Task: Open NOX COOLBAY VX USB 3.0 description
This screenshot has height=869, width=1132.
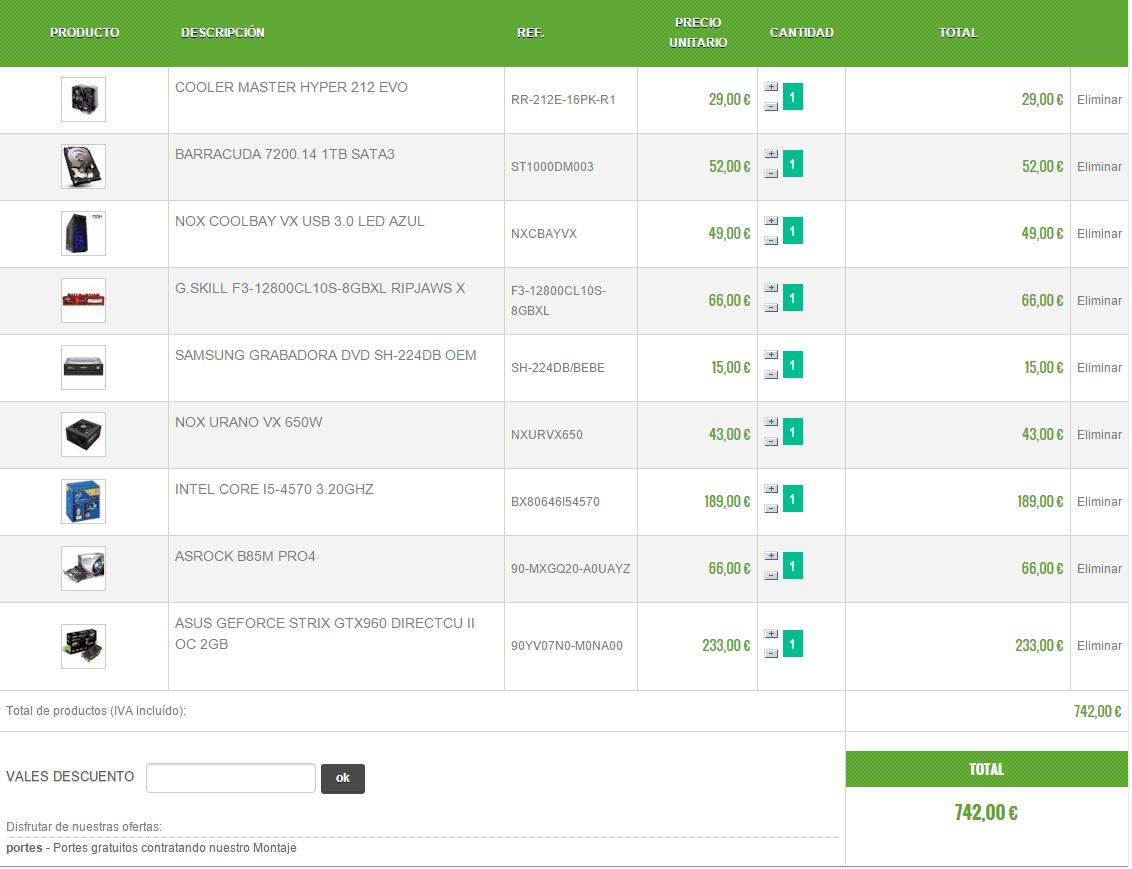Action: click(300, 222)
